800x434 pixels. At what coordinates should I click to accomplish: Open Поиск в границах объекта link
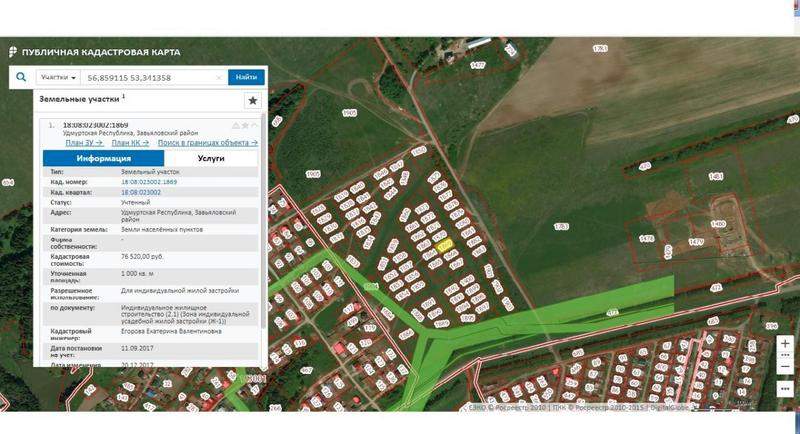pos(208,143)
